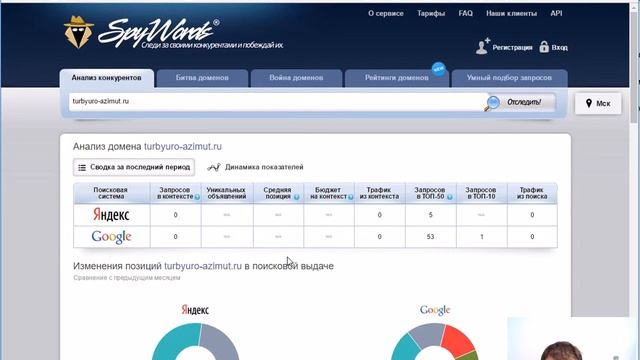Click the Отследить! button

(524, 102)
